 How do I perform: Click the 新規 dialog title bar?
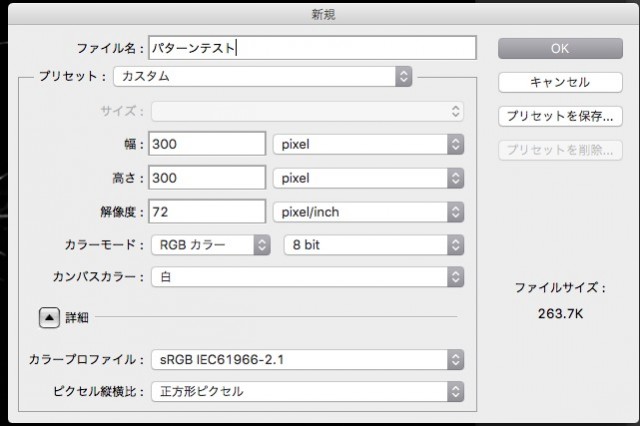pos(320,13)
